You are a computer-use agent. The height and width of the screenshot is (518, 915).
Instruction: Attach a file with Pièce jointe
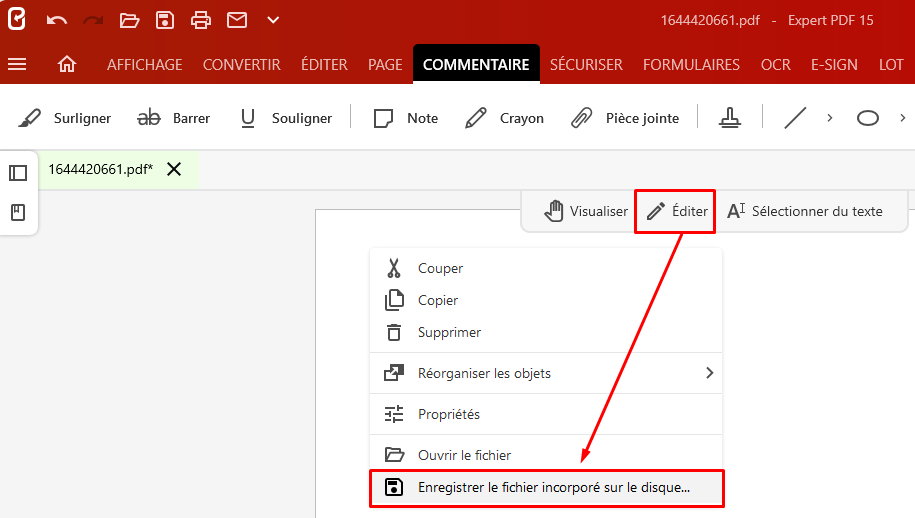click(625, 118)
